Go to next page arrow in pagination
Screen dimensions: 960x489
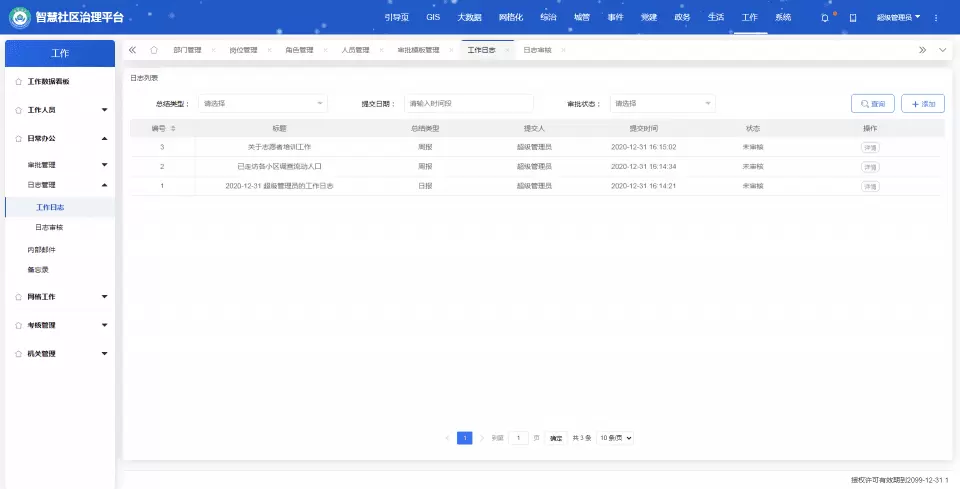pos(481,438)
